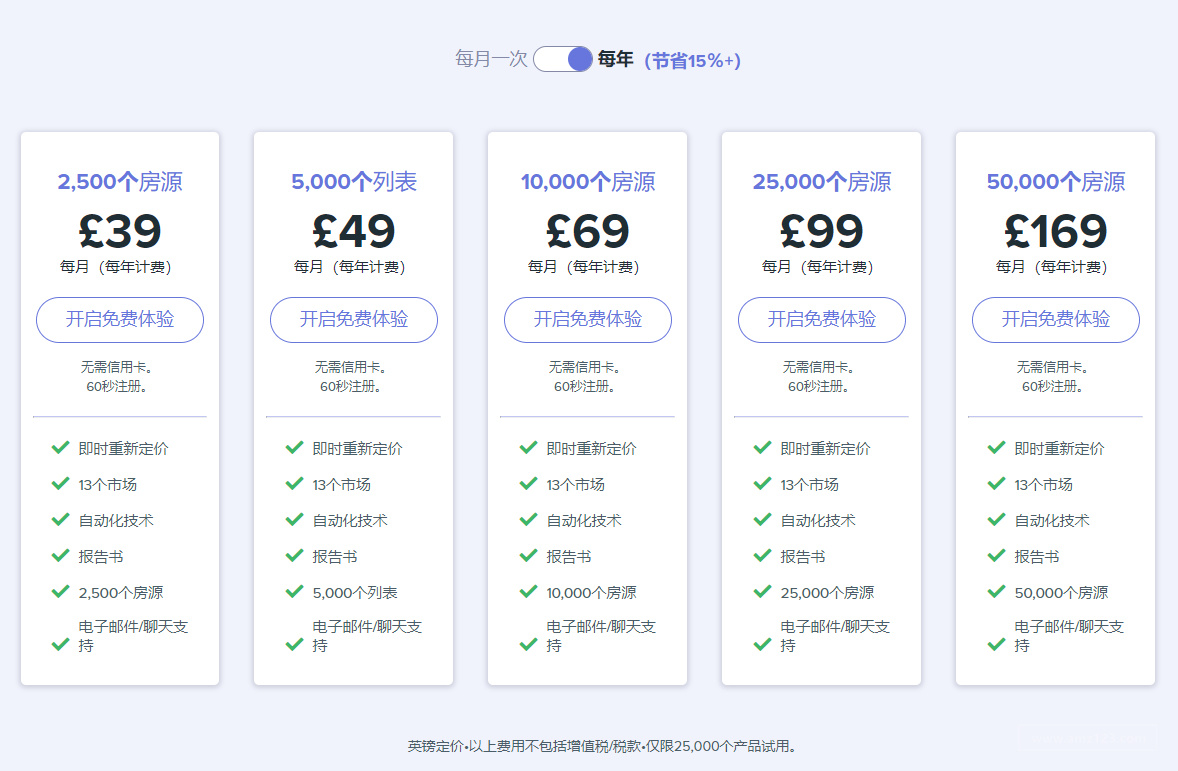Click the 10,000个房源 plan heading

588,182
